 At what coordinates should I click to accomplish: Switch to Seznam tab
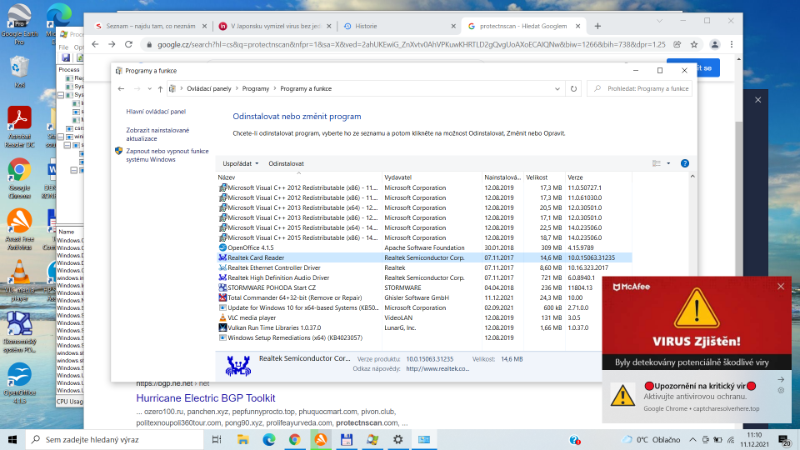point(151,26)
